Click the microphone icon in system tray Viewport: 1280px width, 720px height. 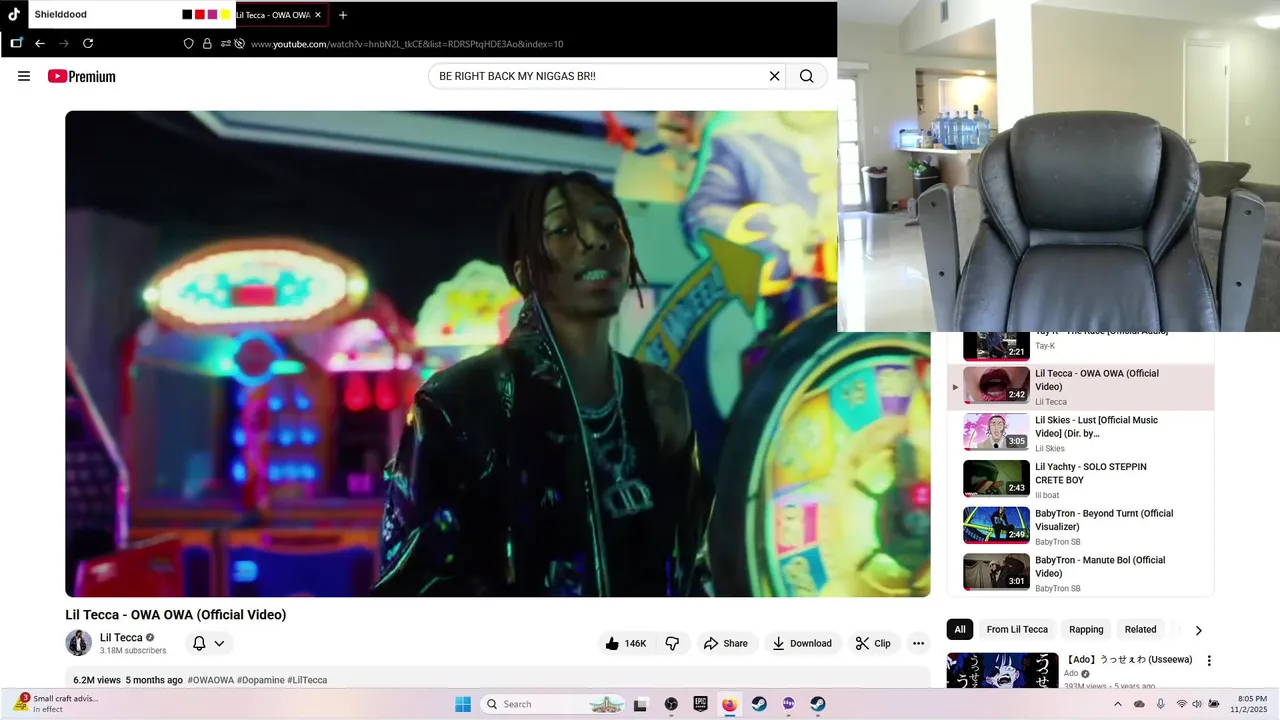coord(1160,704)
